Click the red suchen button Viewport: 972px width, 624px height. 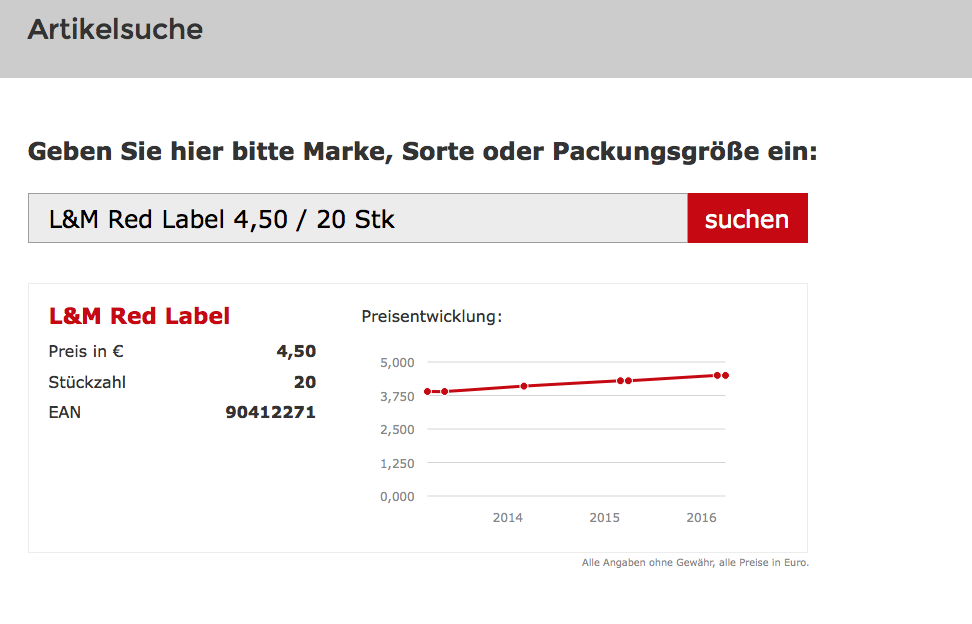tap(748, 218)
